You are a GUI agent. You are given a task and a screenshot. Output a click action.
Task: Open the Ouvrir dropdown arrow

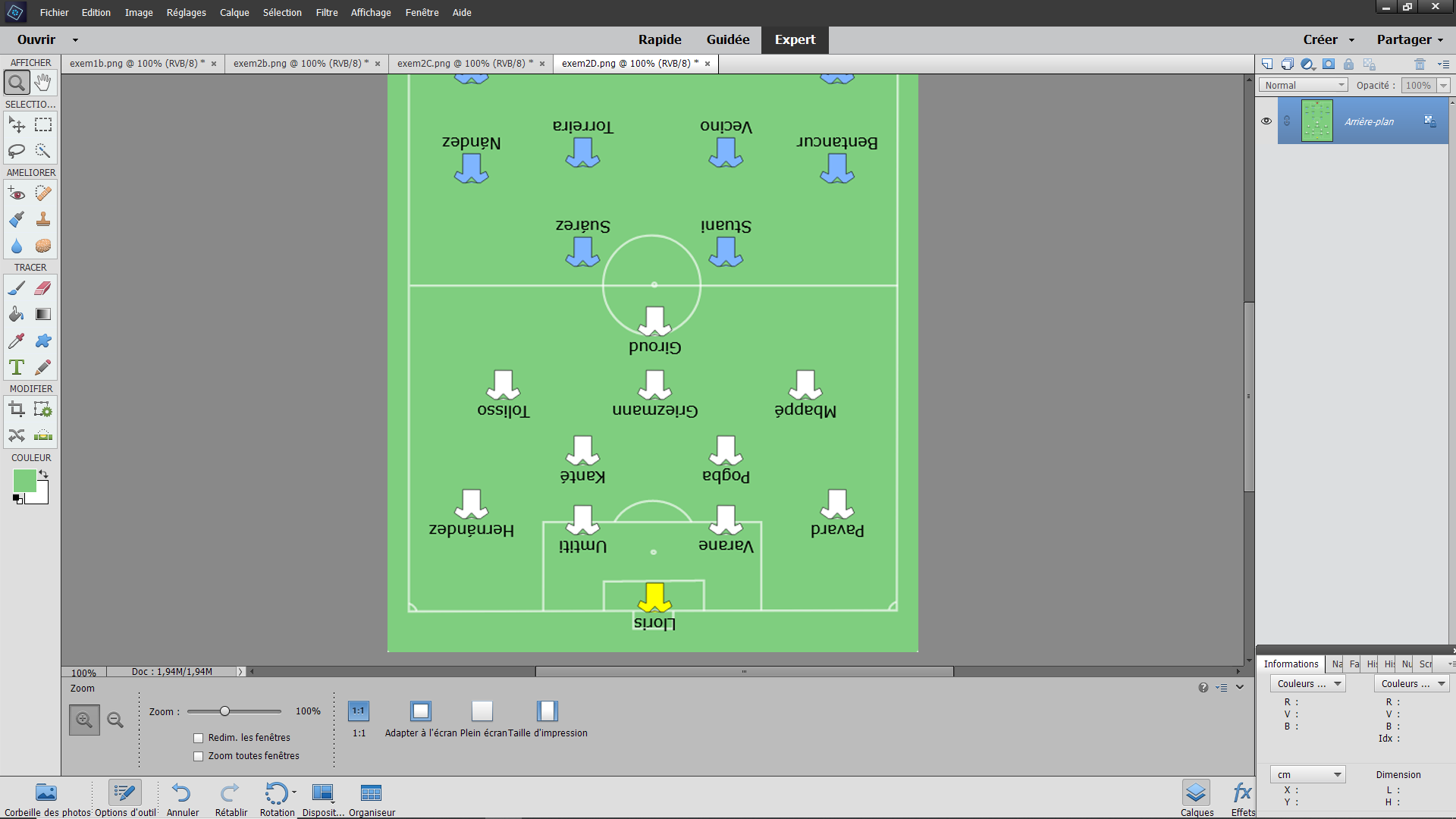[x=75, y=40]
